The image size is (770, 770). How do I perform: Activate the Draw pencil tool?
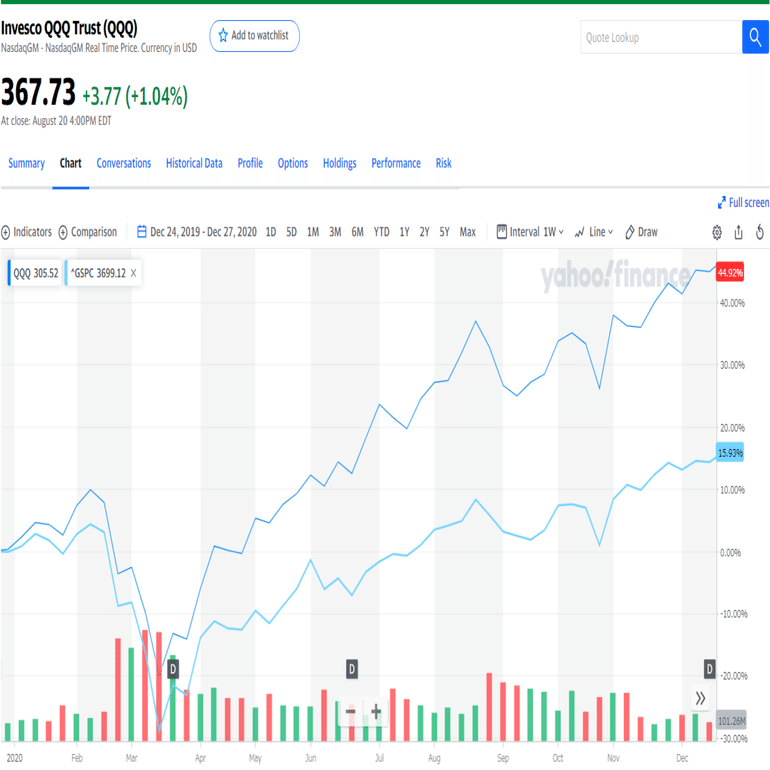pos(641,232)
